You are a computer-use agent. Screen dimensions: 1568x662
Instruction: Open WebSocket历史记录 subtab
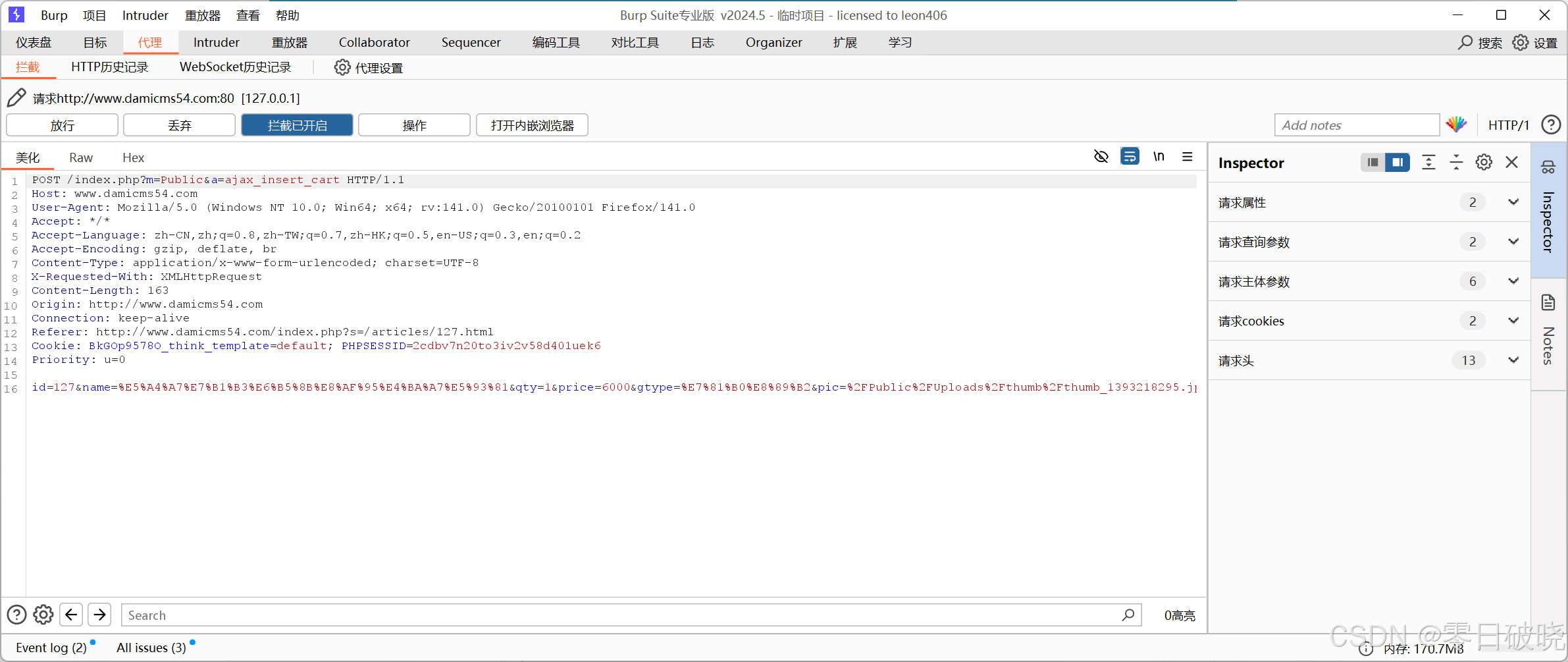click(x=235, y=67)
